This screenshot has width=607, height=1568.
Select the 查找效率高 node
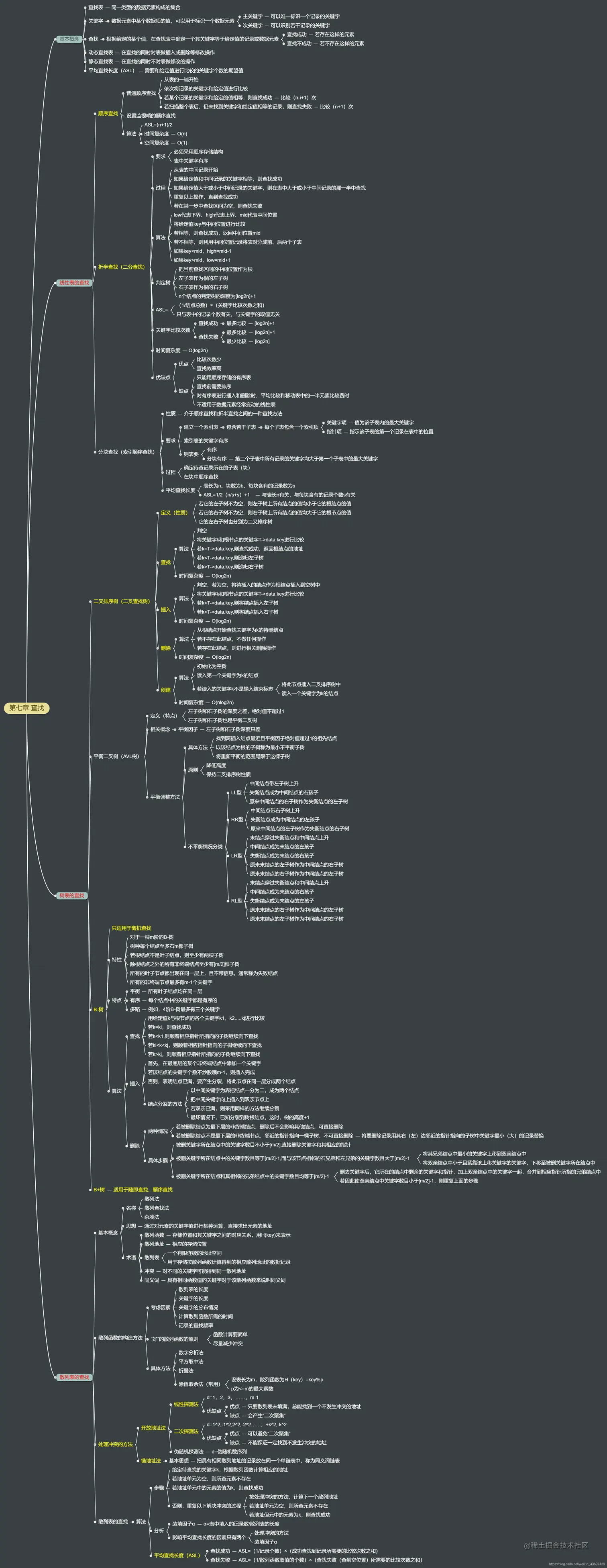click(x=209, y=368)
